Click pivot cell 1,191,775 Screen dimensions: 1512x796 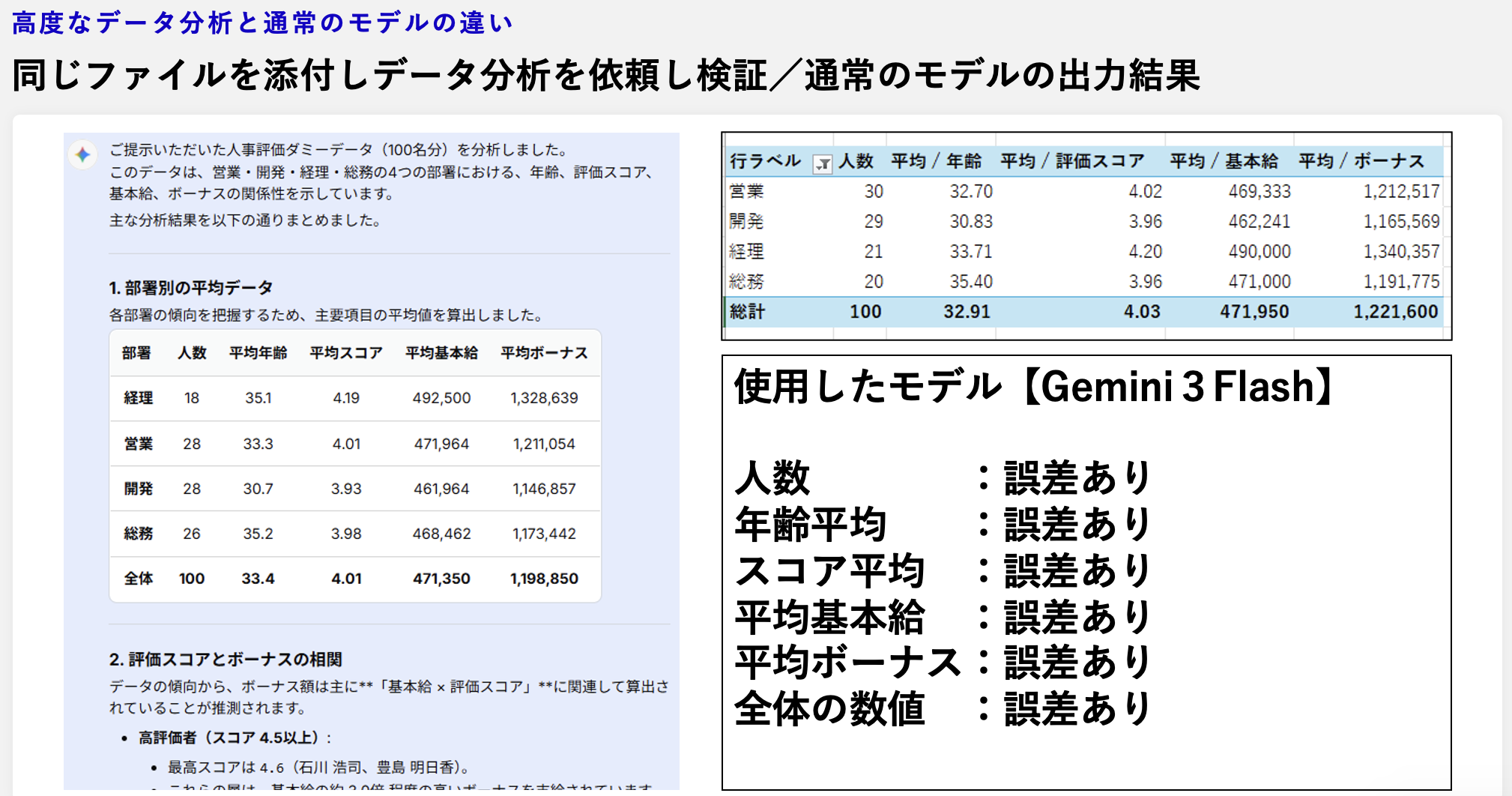tap(1401, 281)
